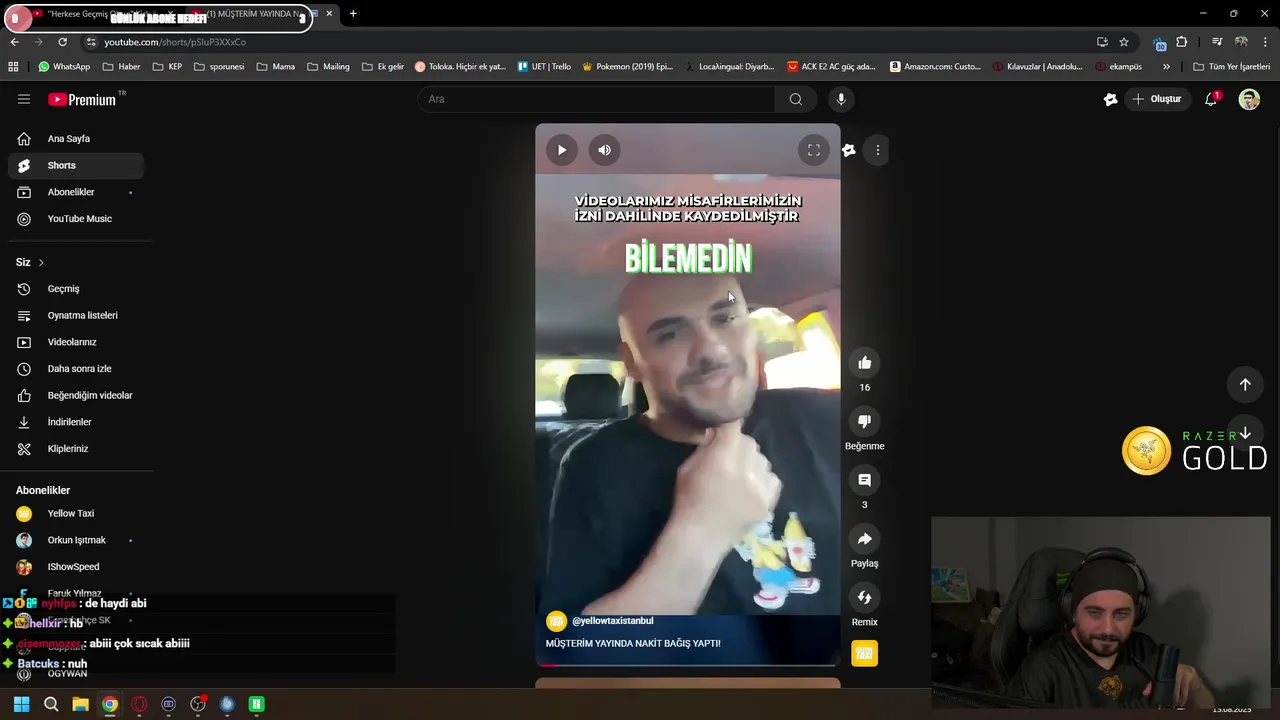Open a new Chrome tab

coord(353,14)
